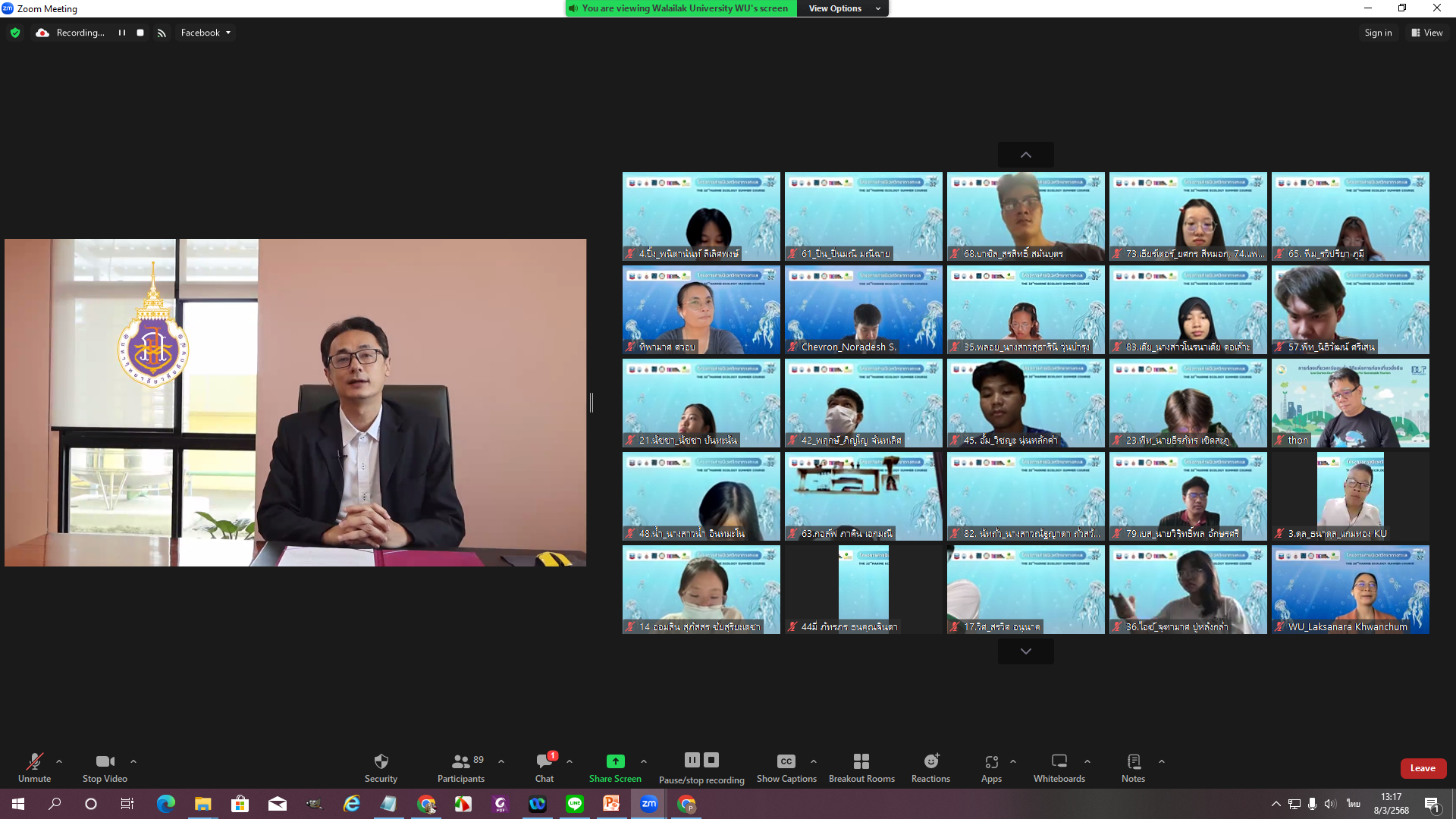Click the red Leave button
This screenshot has height=819, width=1456.
coord(1423,768)
